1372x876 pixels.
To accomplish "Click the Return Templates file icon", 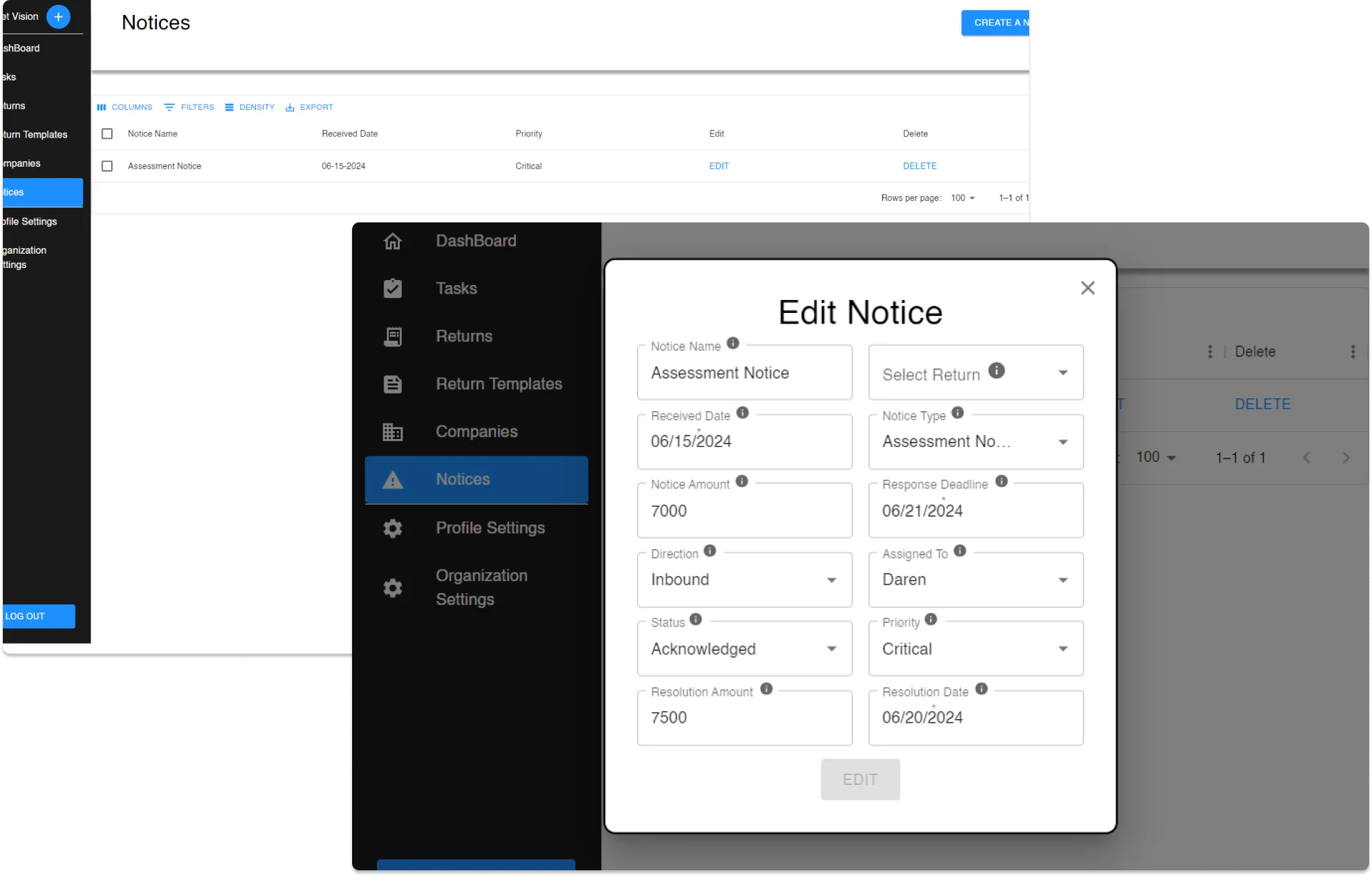I will (x=392, y=383).
